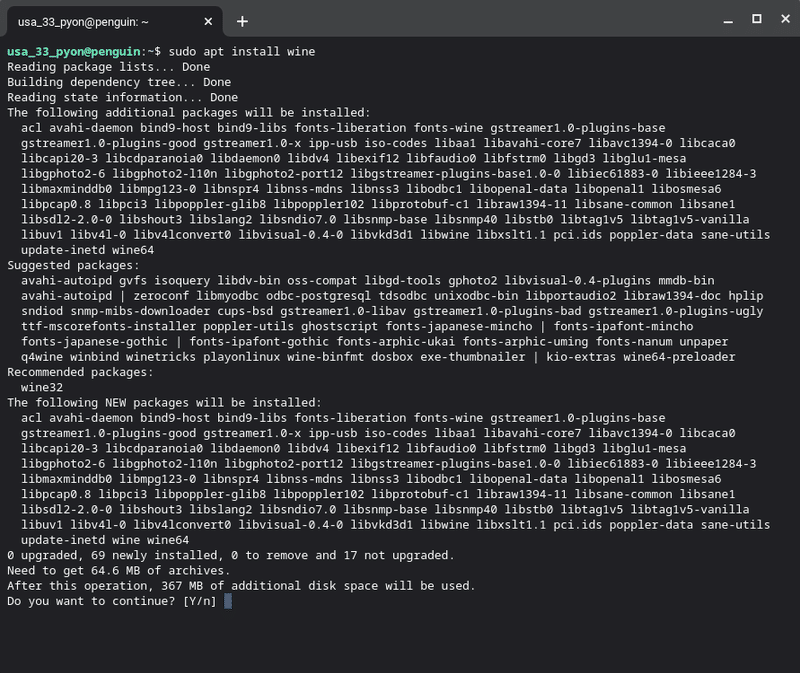Click 'ghostscript' in suggested packages
This screenshot has height=673, width=800.
(339, 327)
